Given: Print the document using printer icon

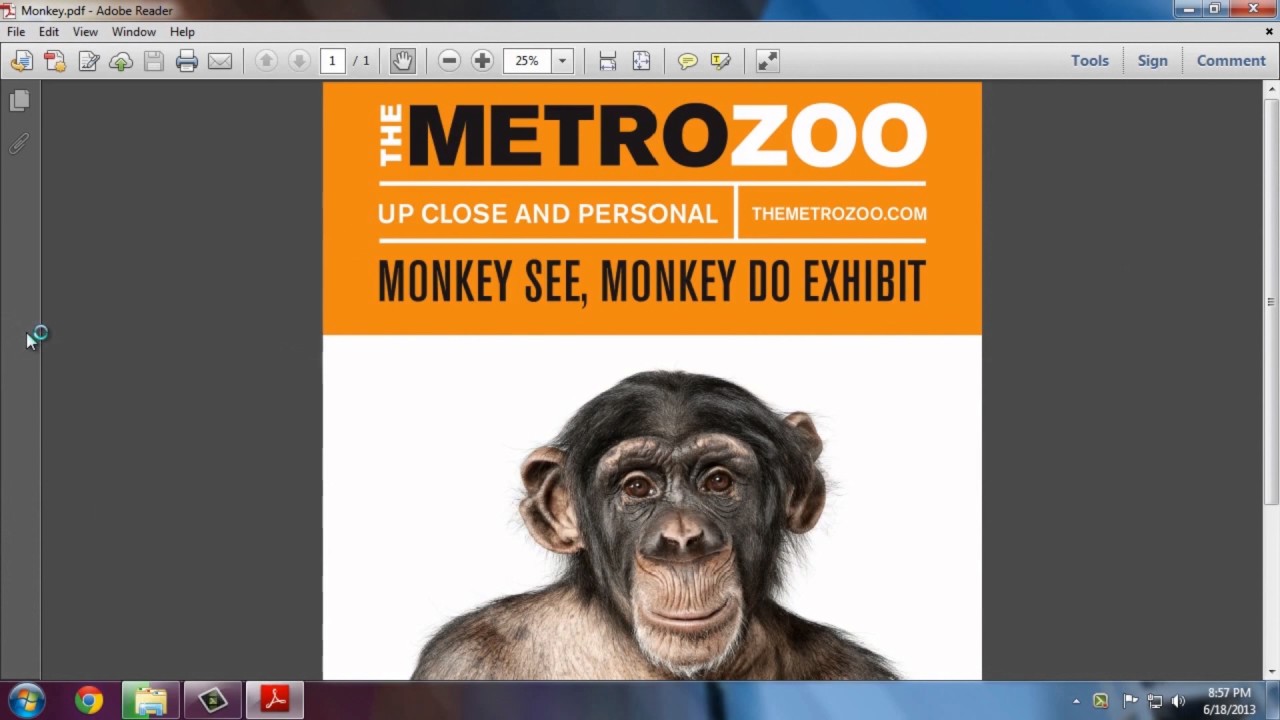Looking at the screenshot, I should pyautogui.click(x=187, y=61).
